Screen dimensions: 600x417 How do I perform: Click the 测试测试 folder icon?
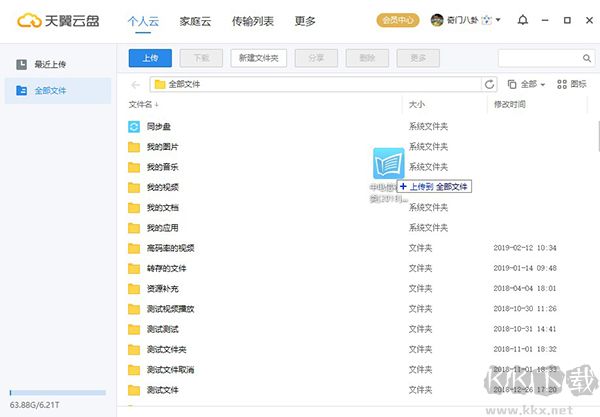click(134, 329)
